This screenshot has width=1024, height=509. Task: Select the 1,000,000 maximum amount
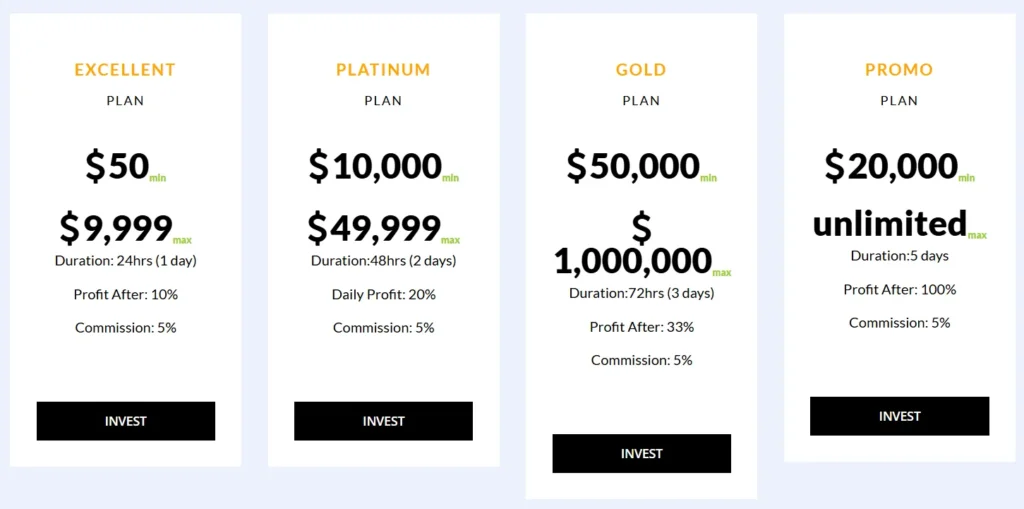click(633, 261)
